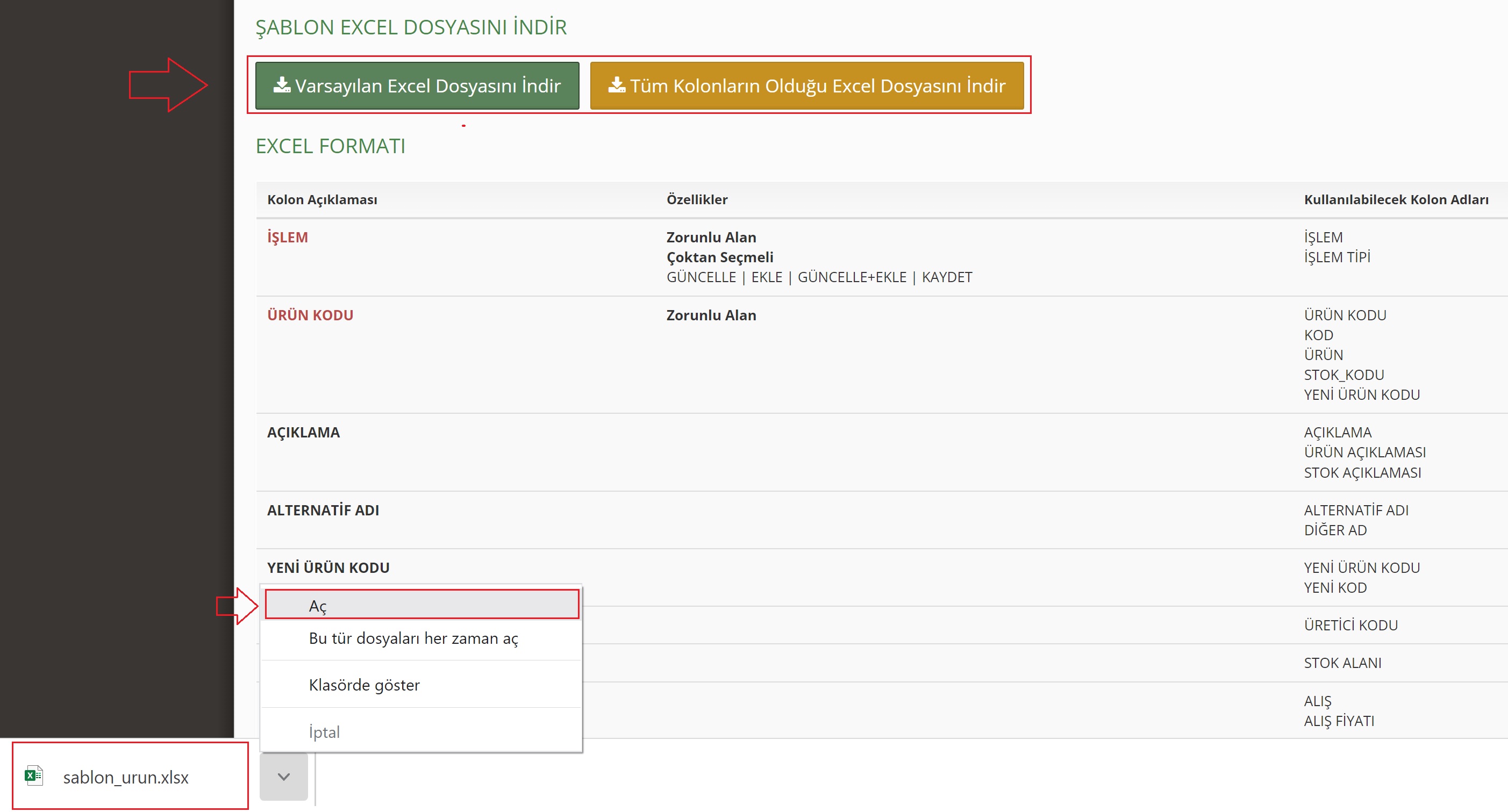
Task: Click download icon on orange Tüm Kolonların button
Action: (617, 85)
